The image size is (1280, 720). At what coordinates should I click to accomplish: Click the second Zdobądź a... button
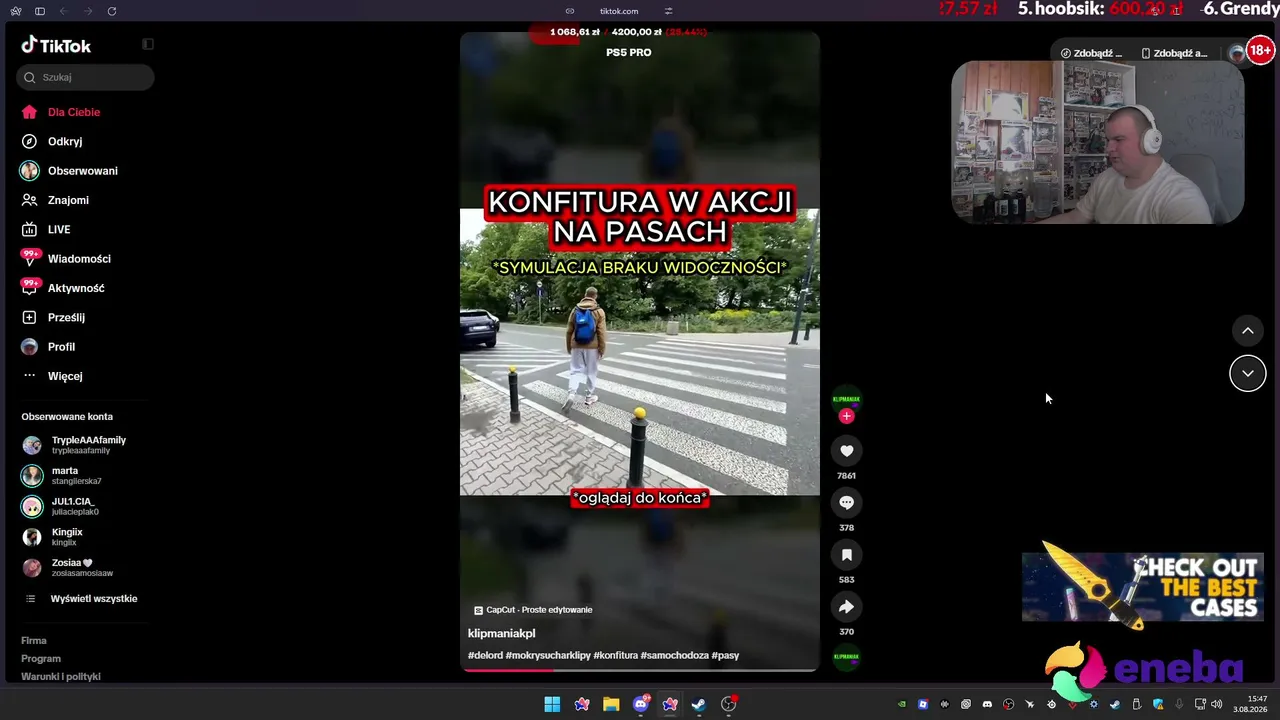1174,53
